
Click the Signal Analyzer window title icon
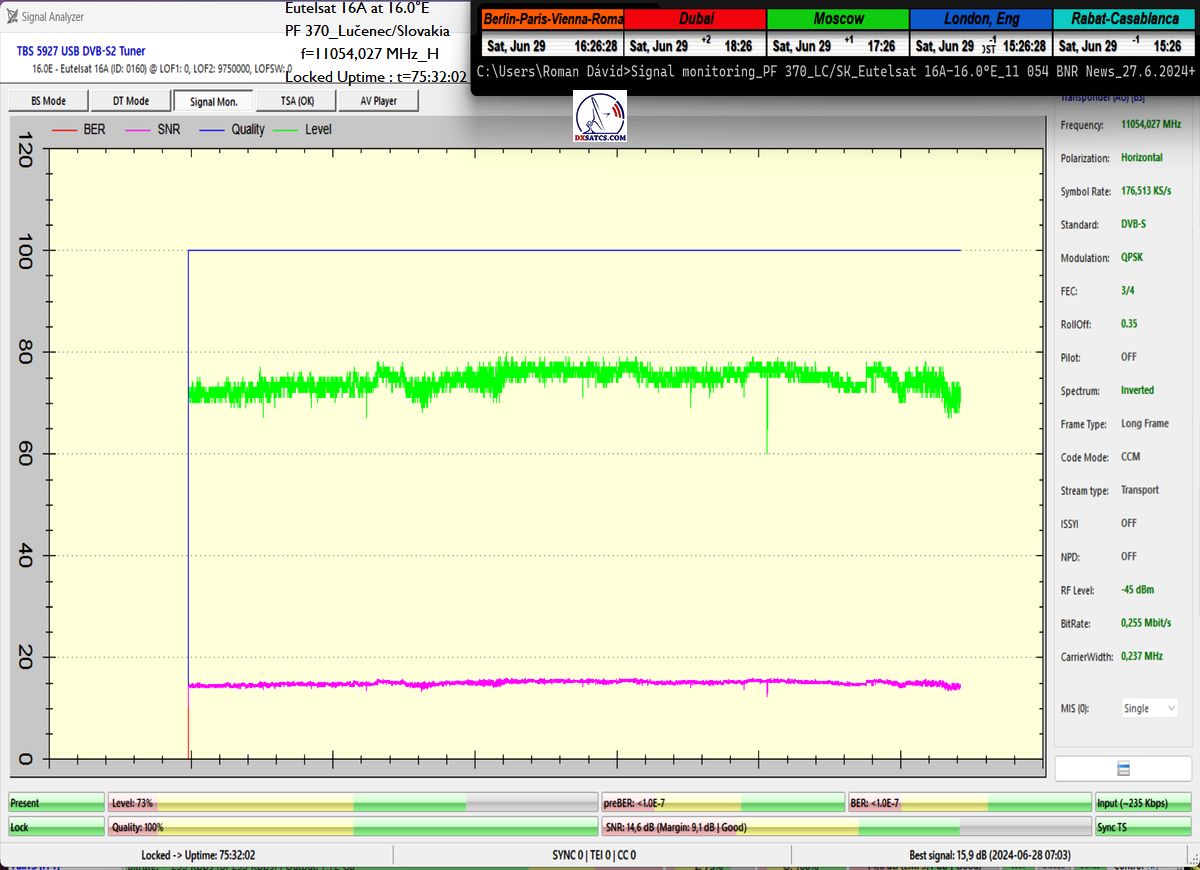pos(11,17)
